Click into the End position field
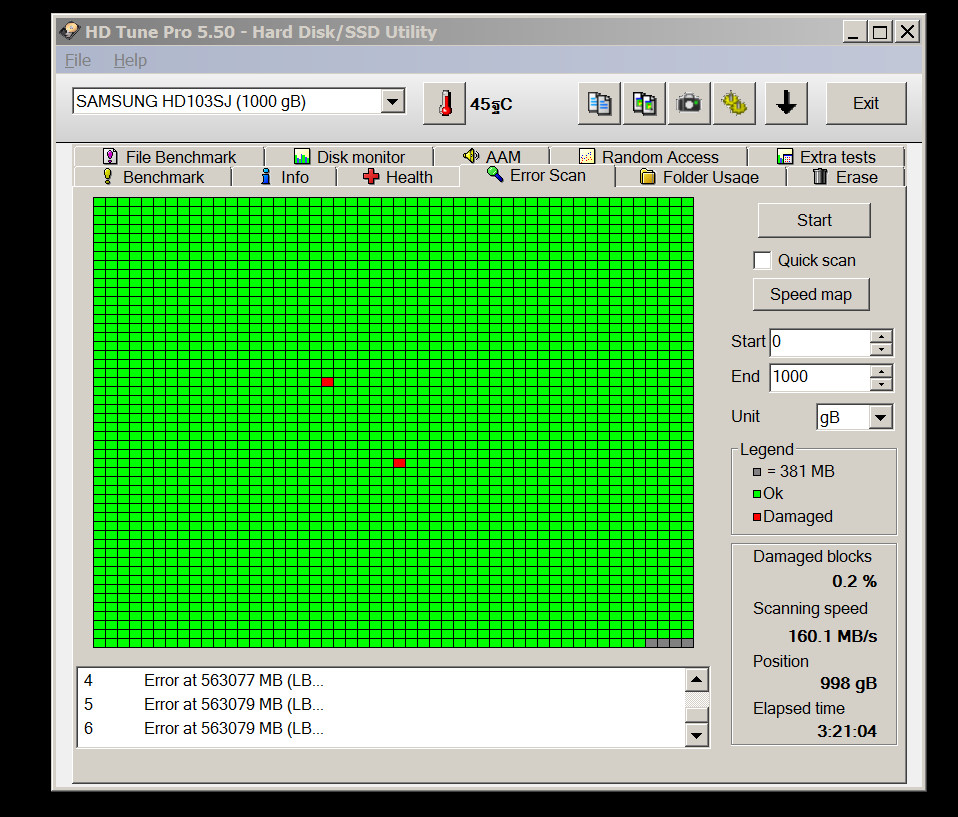The height and width of the screenshot is (817, 958). (820, 377)
